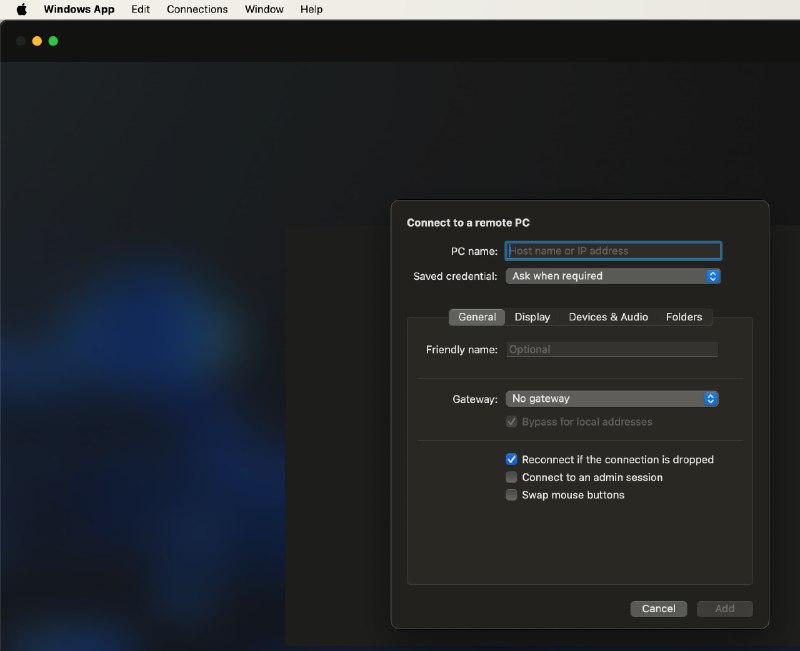
Task: Click the Friendly name field
Action: (x=613, y=349)
